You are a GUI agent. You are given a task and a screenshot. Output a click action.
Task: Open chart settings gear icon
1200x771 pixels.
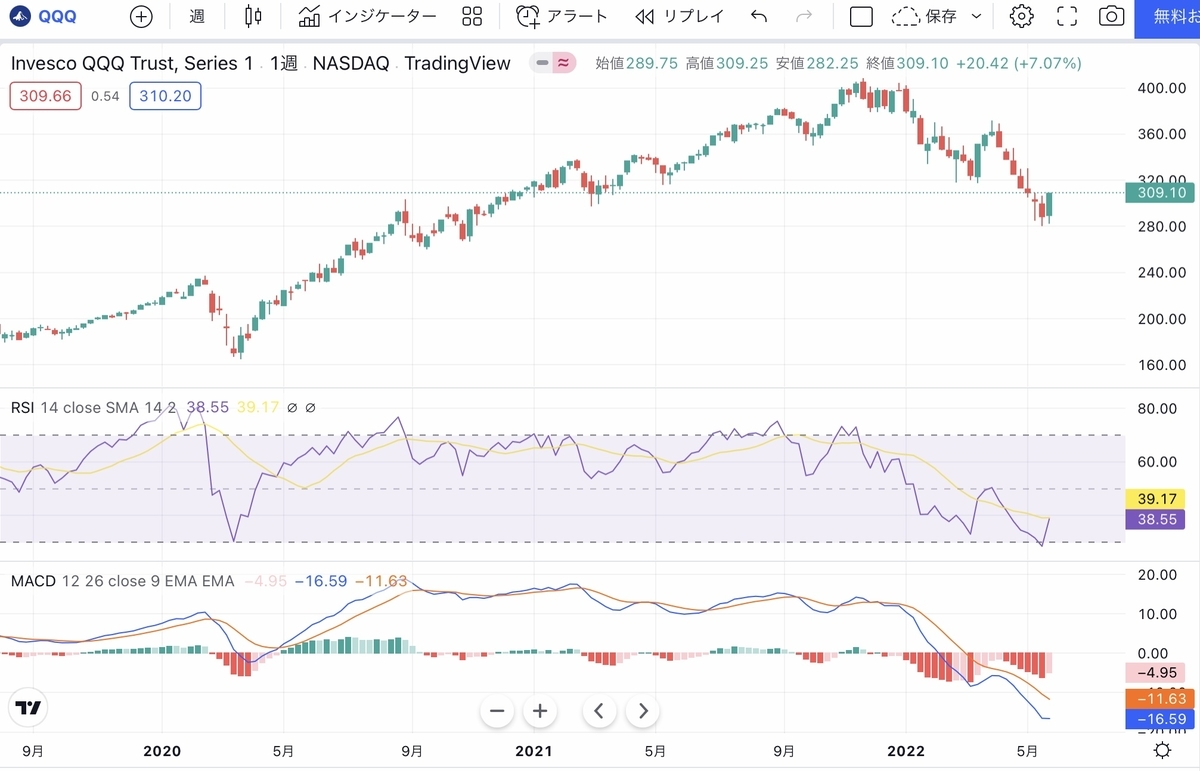1021,16
